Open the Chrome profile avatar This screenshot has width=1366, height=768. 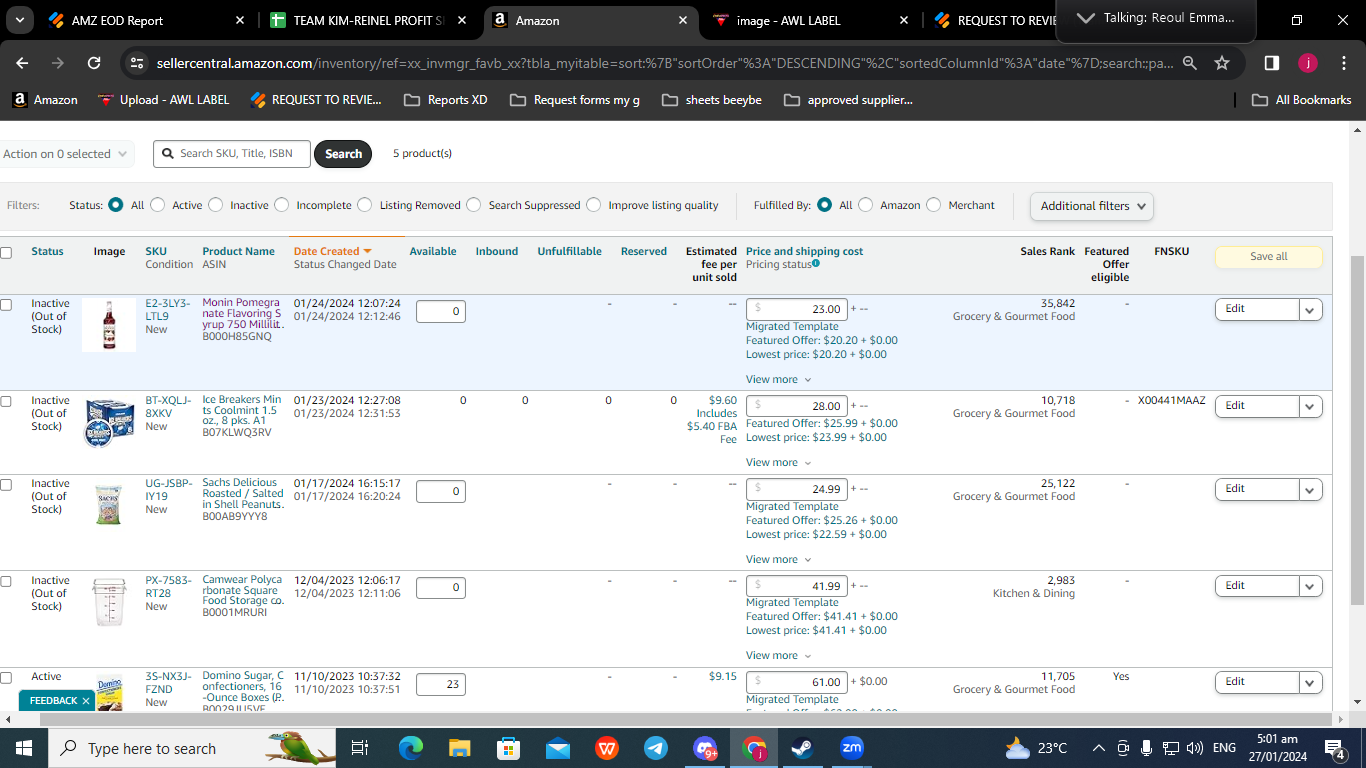click(x=1307, y=63)
